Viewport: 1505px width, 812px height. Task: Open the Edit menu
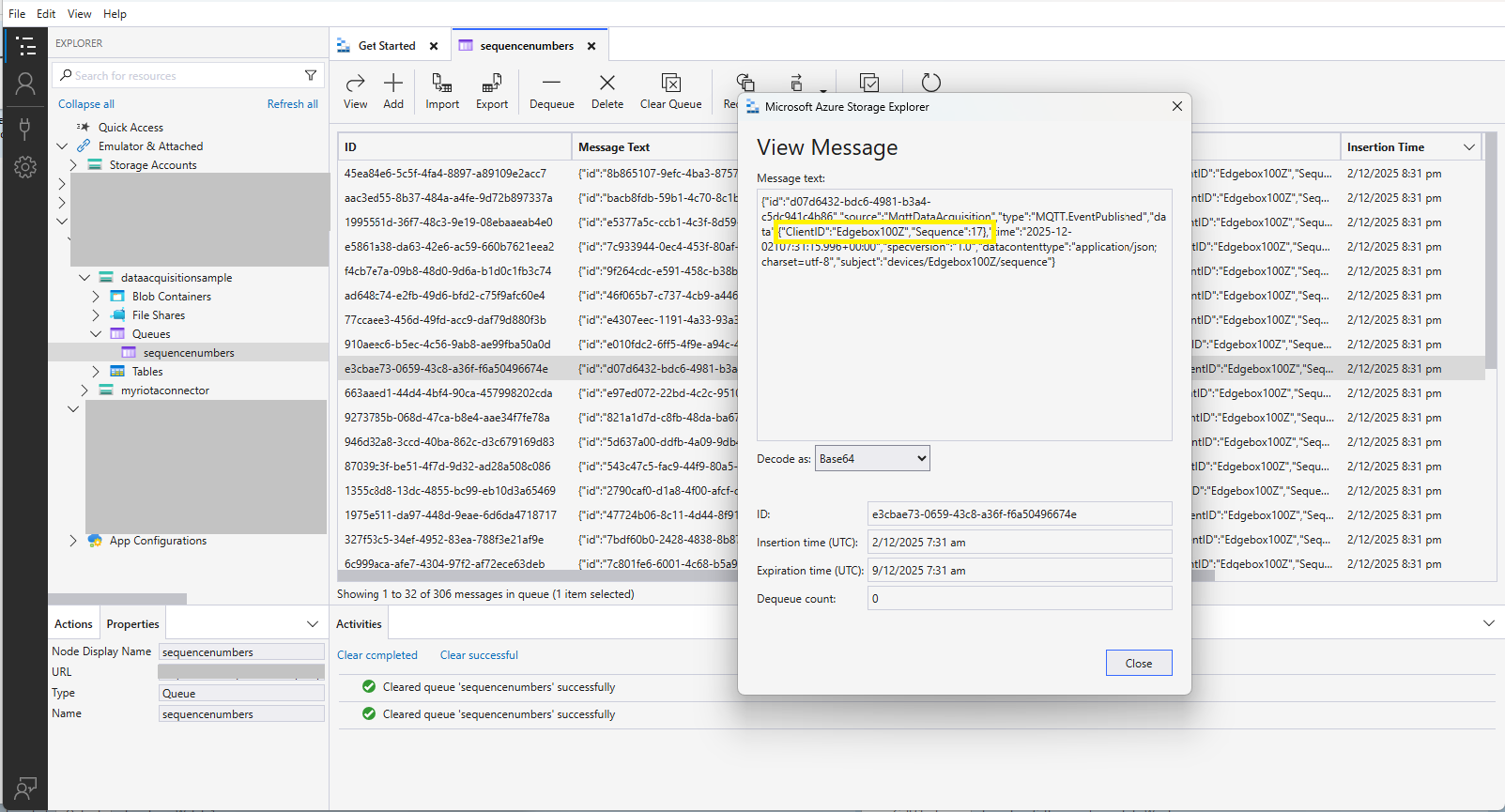(x=46, y=14)
